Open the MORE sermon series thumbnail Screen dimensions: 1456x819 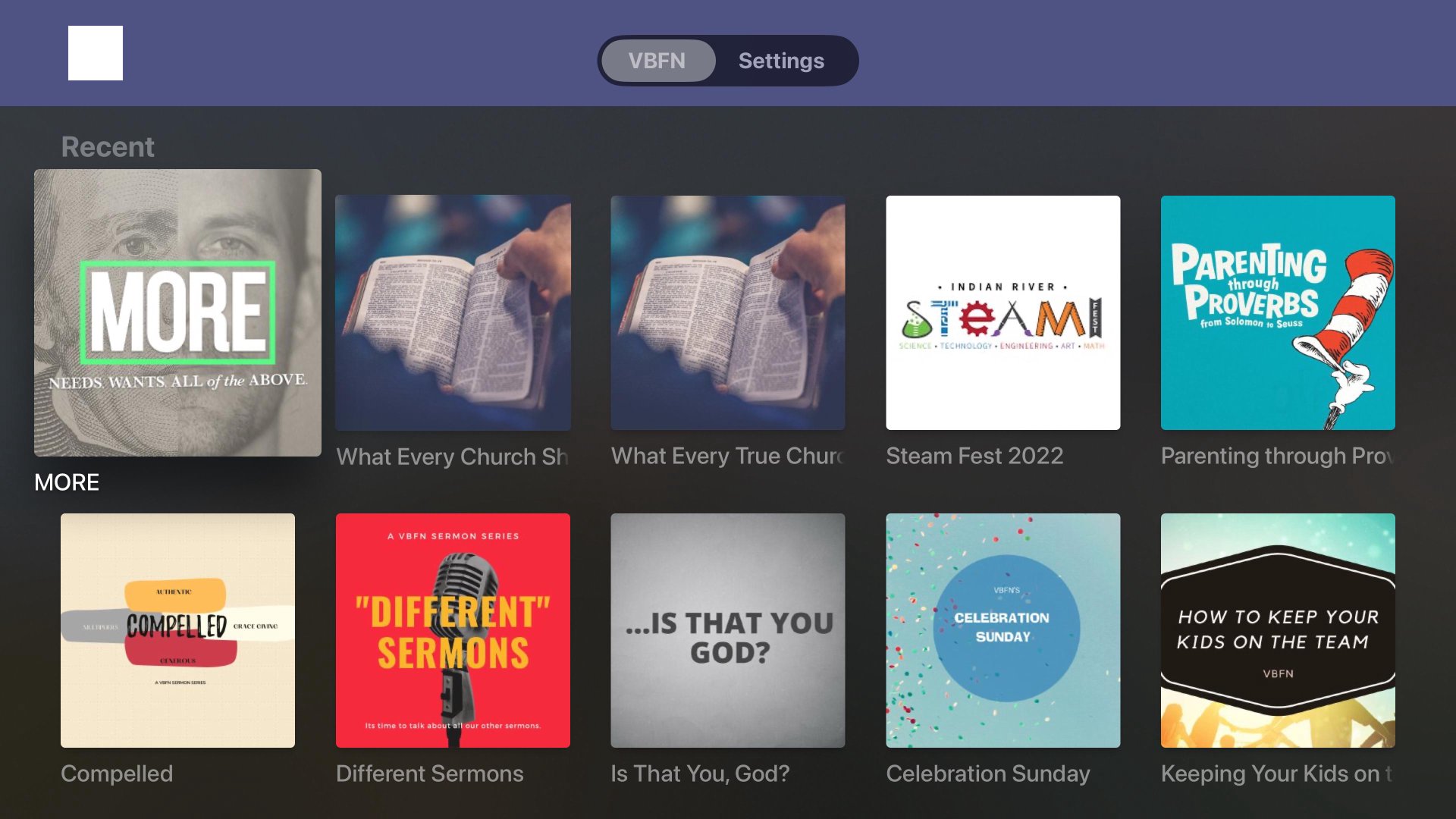[x=177, y=312]
